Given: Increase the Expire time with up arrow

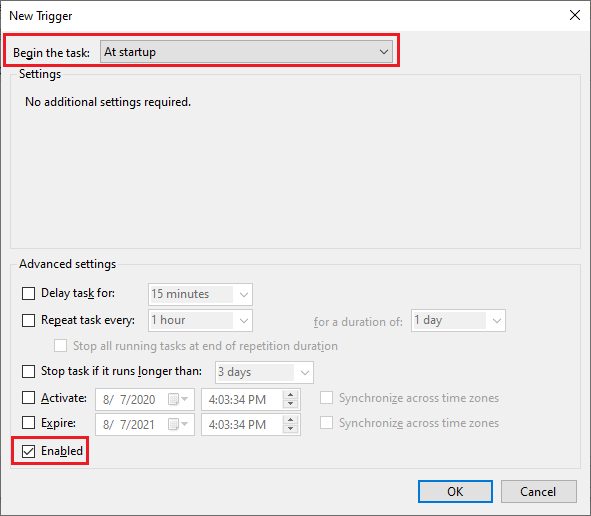Looking at the screenshot, I should [291, 420].
